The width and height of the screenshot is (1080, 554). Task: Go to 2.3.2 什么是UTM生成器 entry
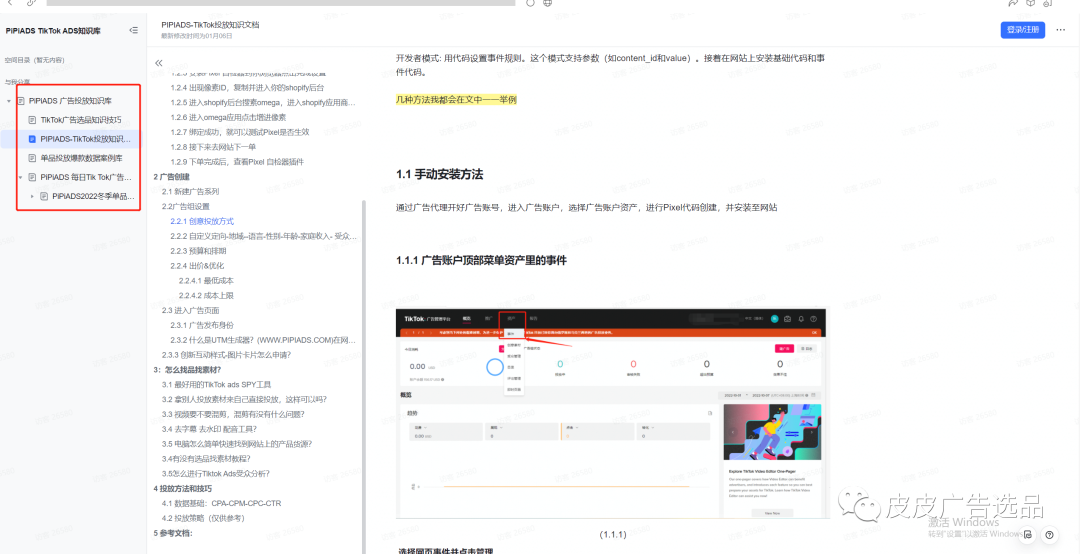coord(263,340)
